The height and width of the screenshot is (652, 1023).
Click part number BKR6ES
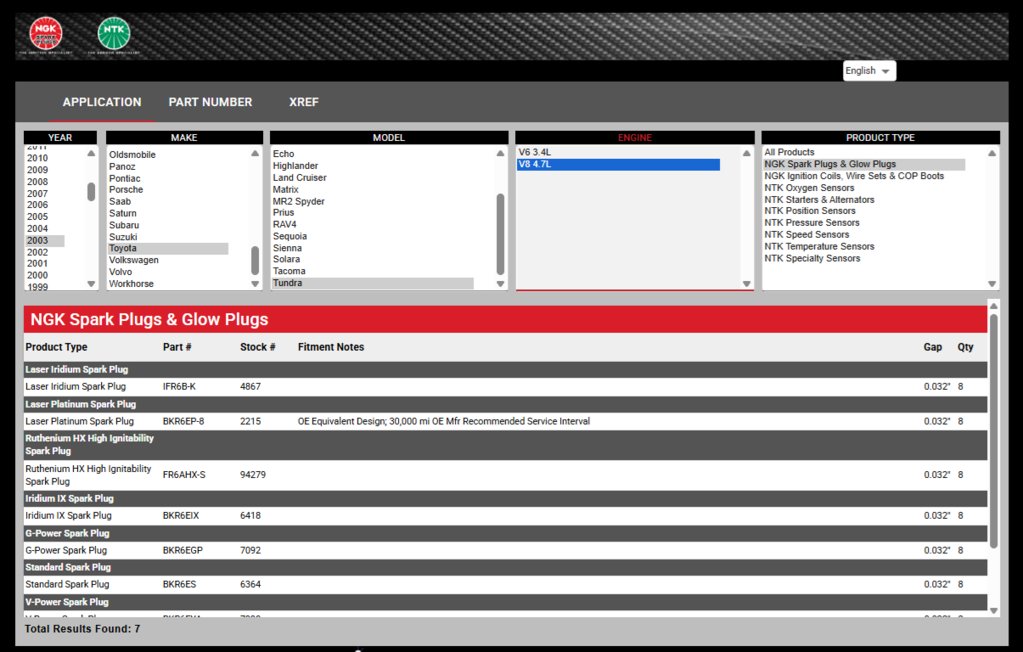point(179,584)
